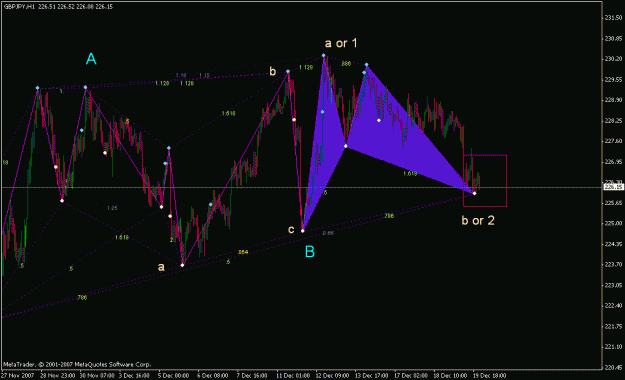Click the "11 Dec 01:00" time label
The height and width of the screenshot is (380, 625).
pyautogui.click(x=293, y=376)
